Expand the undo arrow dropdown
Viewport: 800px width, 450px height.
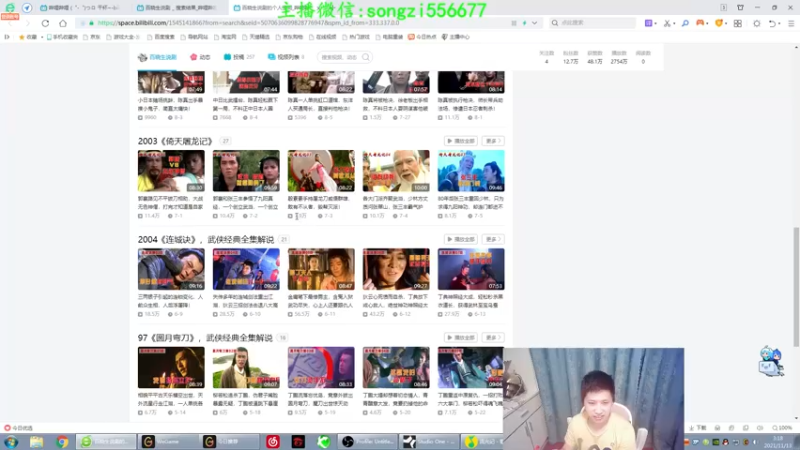point(780,23)
